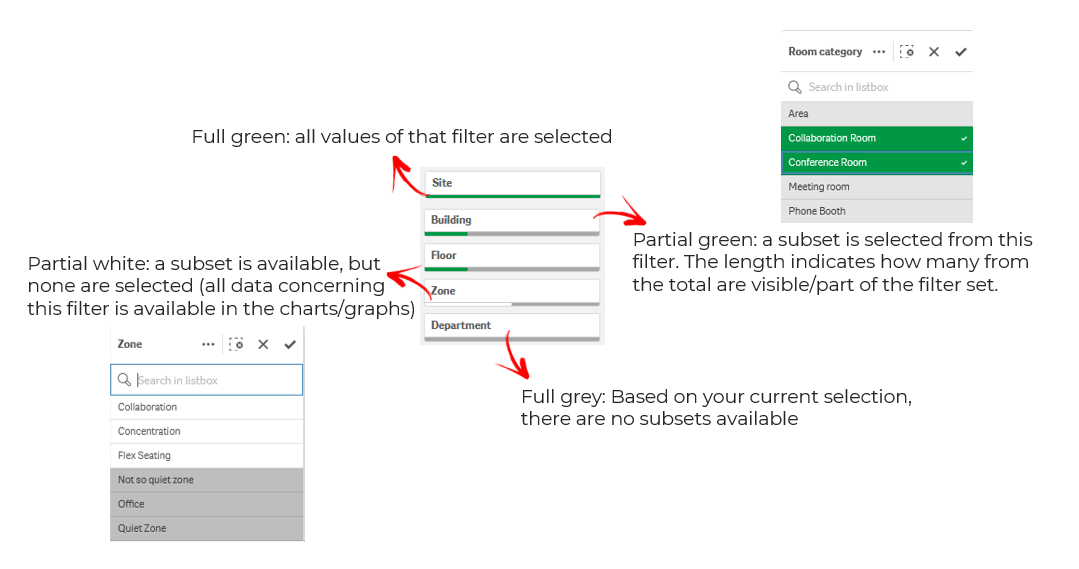
Task: Deselect Collaboration Room value
Action: (877, 138)
